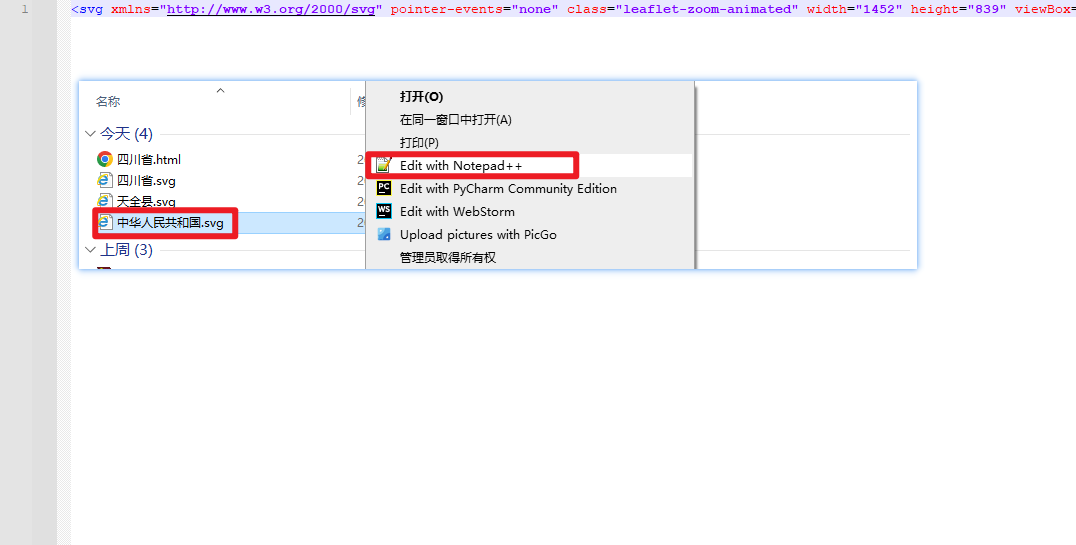The height and width of the screenshot is (545, 1076).
Task: Click the 名称 column header
Action: click(108, 102)
